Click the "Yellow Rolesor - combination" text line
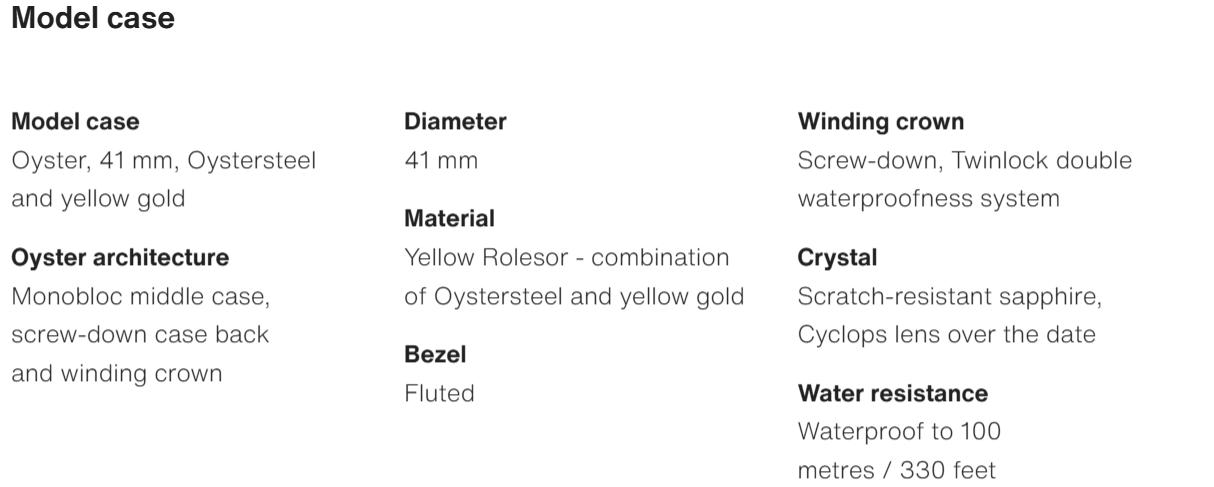The height and width of the screenshot is (487, 1214). [x=567, y=257]
